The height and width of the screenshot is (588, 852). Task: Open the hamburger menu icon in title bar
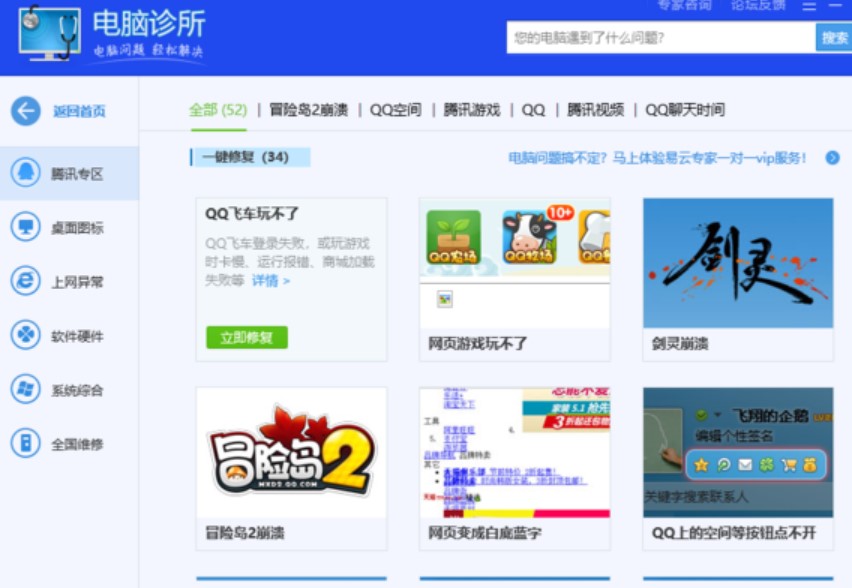pos(809,6)
